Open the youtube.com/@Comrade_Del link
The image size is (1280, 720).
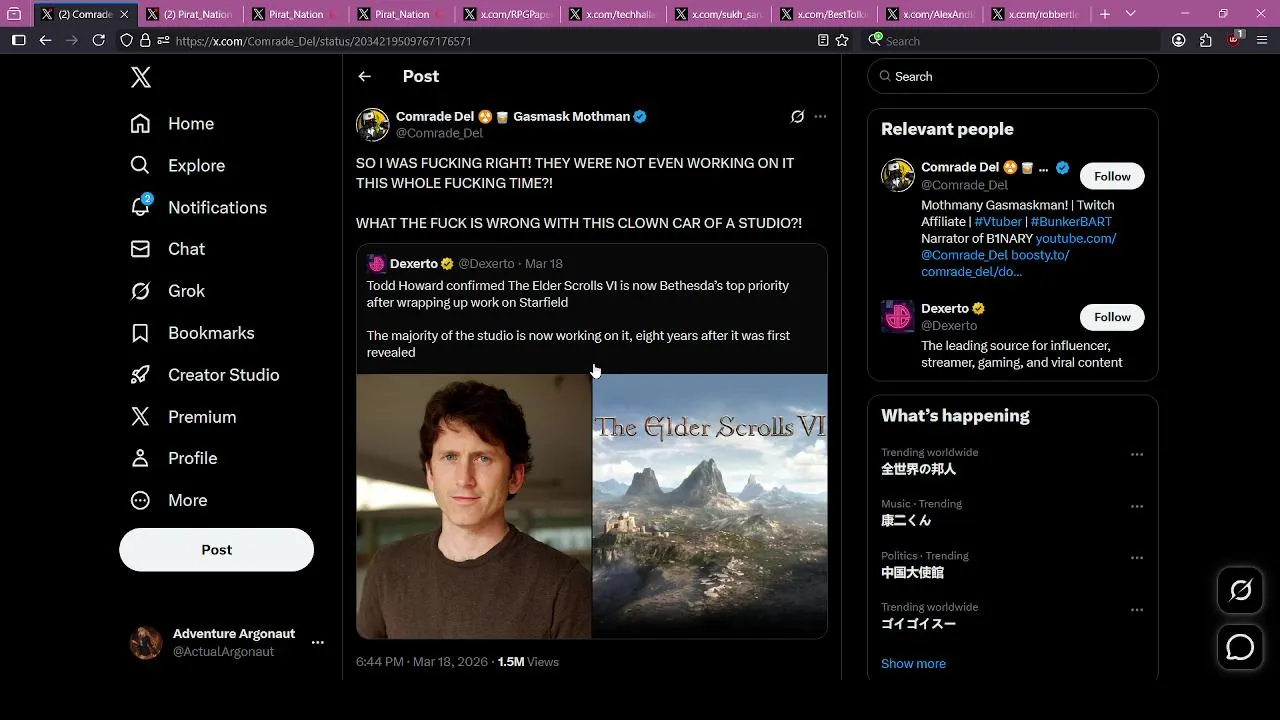click(x=1018, y=246)
